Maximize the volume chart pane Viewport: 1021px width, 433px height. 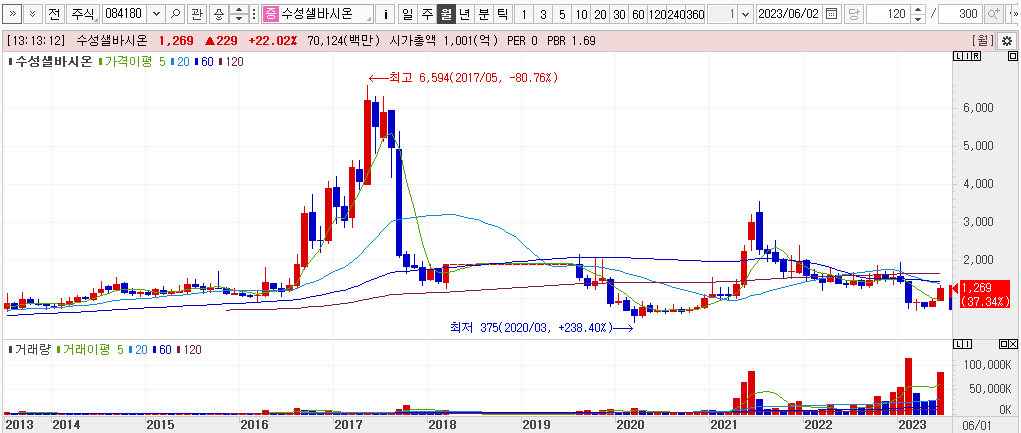coord(1003,344)
